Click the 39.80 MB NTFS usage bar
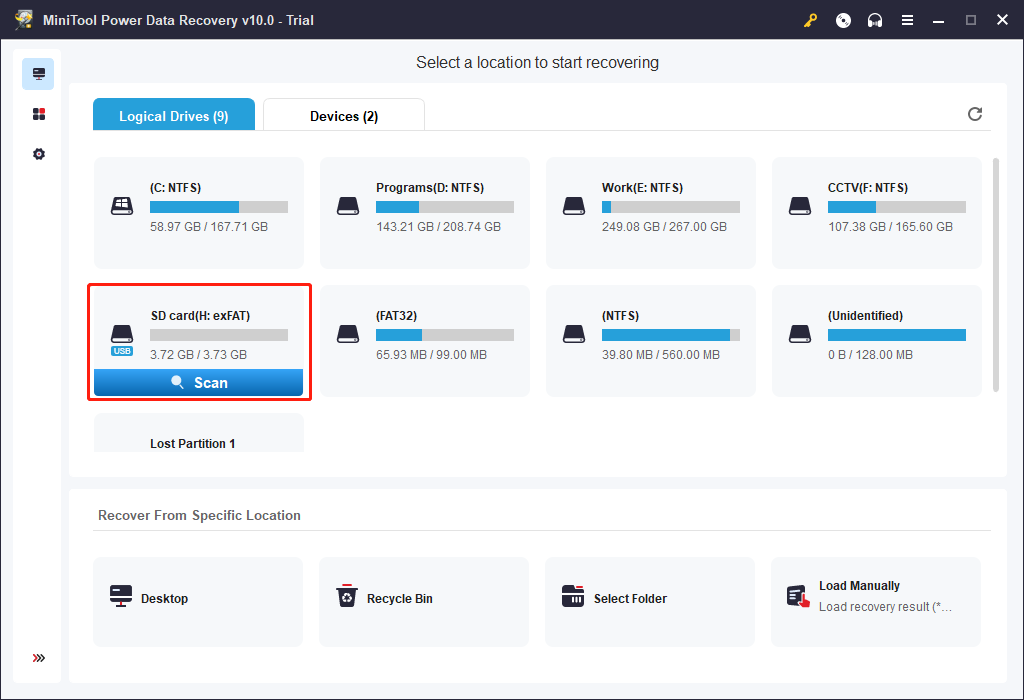This screenshot has height=700, width=1024. [x=671, y=335]
